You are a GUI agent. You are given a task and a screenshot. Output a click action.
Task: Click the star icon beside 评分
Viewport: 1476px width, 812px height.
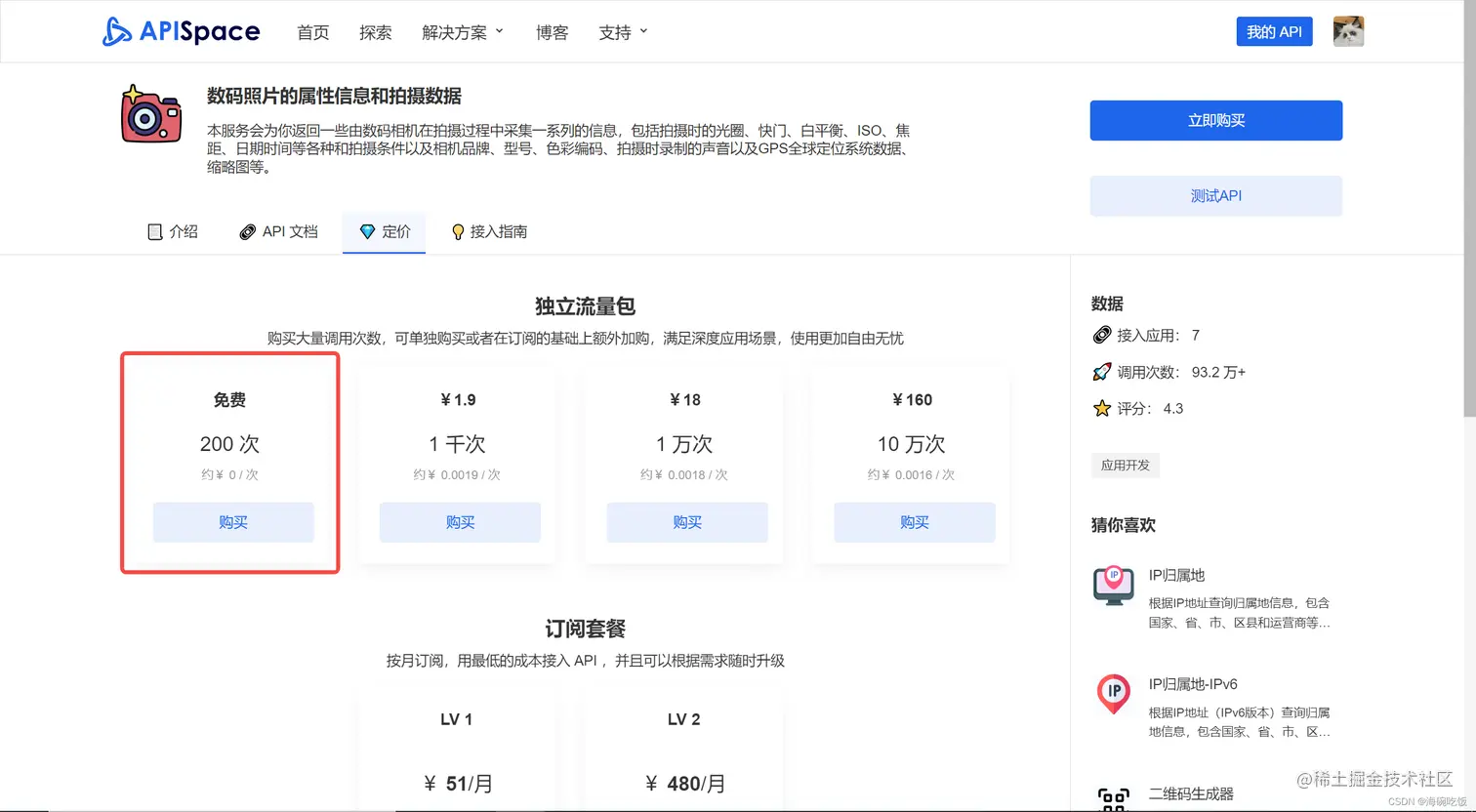click(1100, 408)
